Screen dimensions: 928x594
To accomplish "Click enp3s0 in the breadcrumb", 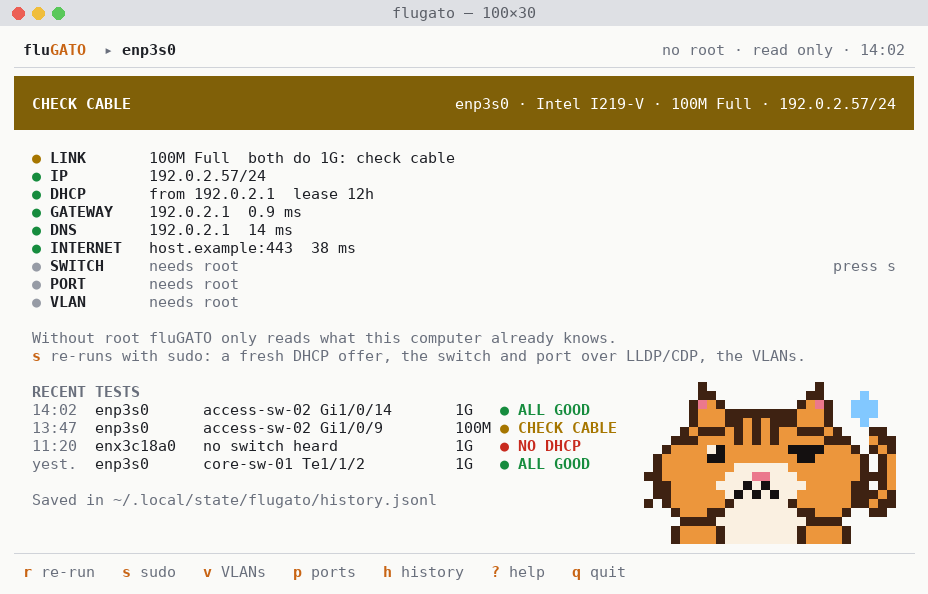I will click(149, 50).
